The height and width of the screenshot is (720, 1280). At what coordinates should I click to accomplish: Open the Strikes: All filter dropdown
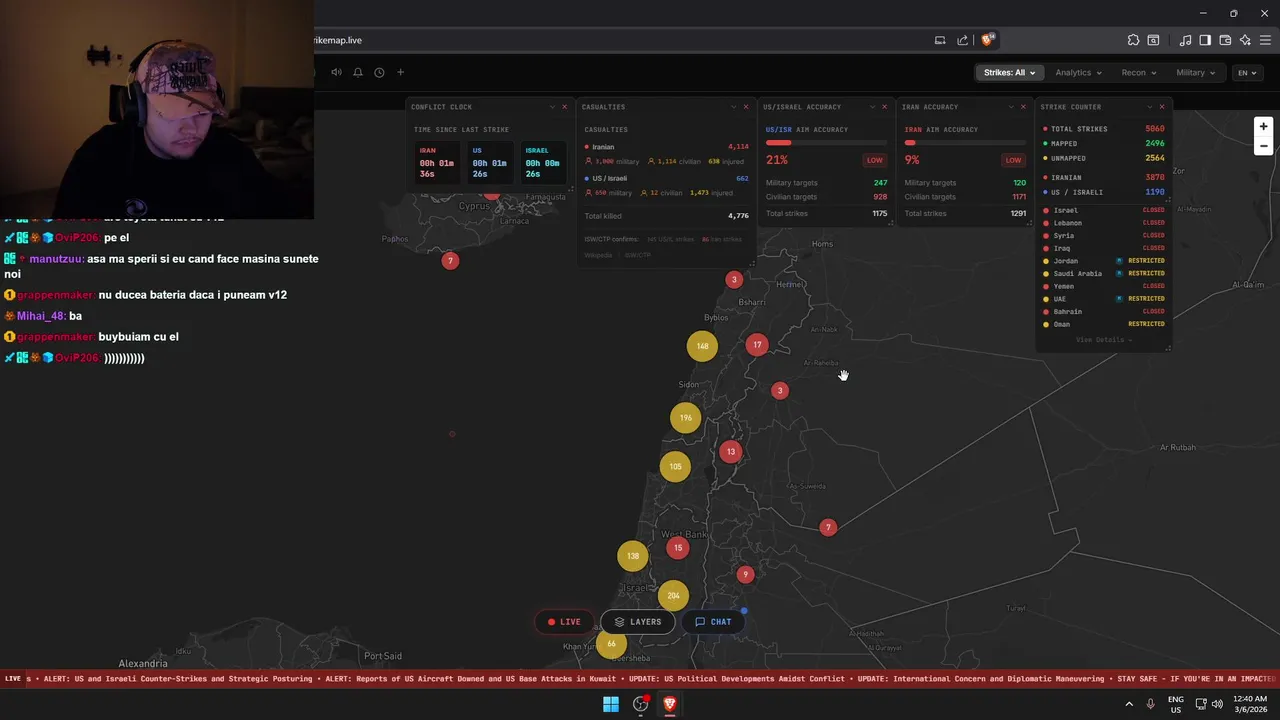tap(1009, 72)
